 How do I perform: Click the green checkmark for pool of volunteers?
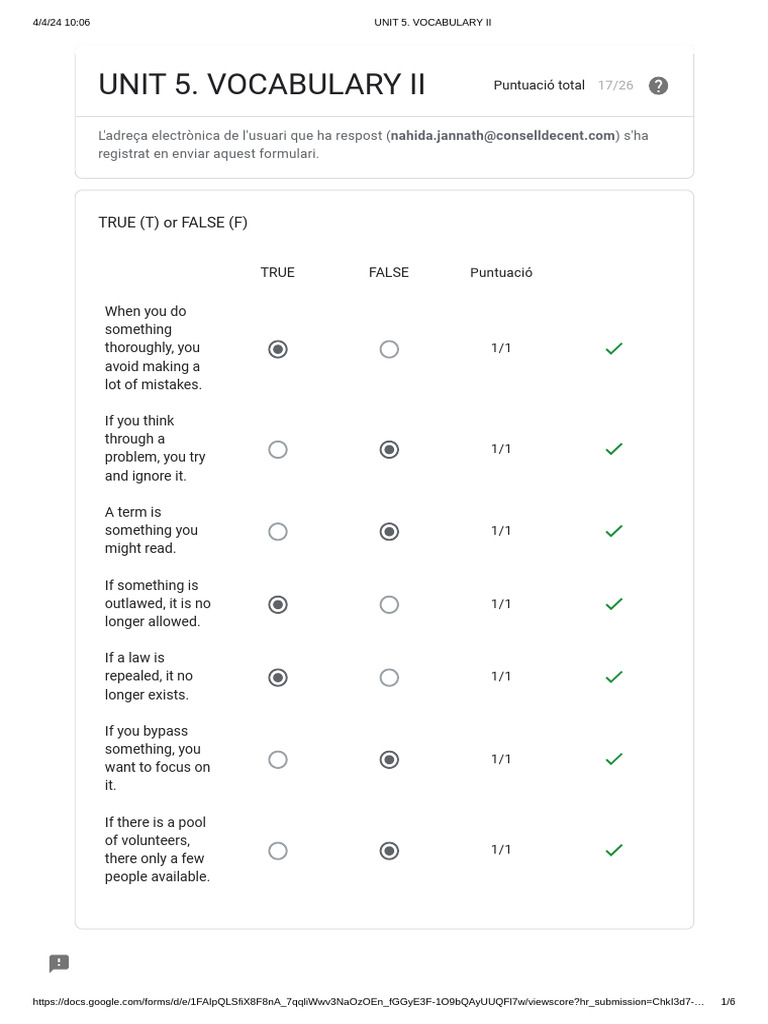coord(614,850)
